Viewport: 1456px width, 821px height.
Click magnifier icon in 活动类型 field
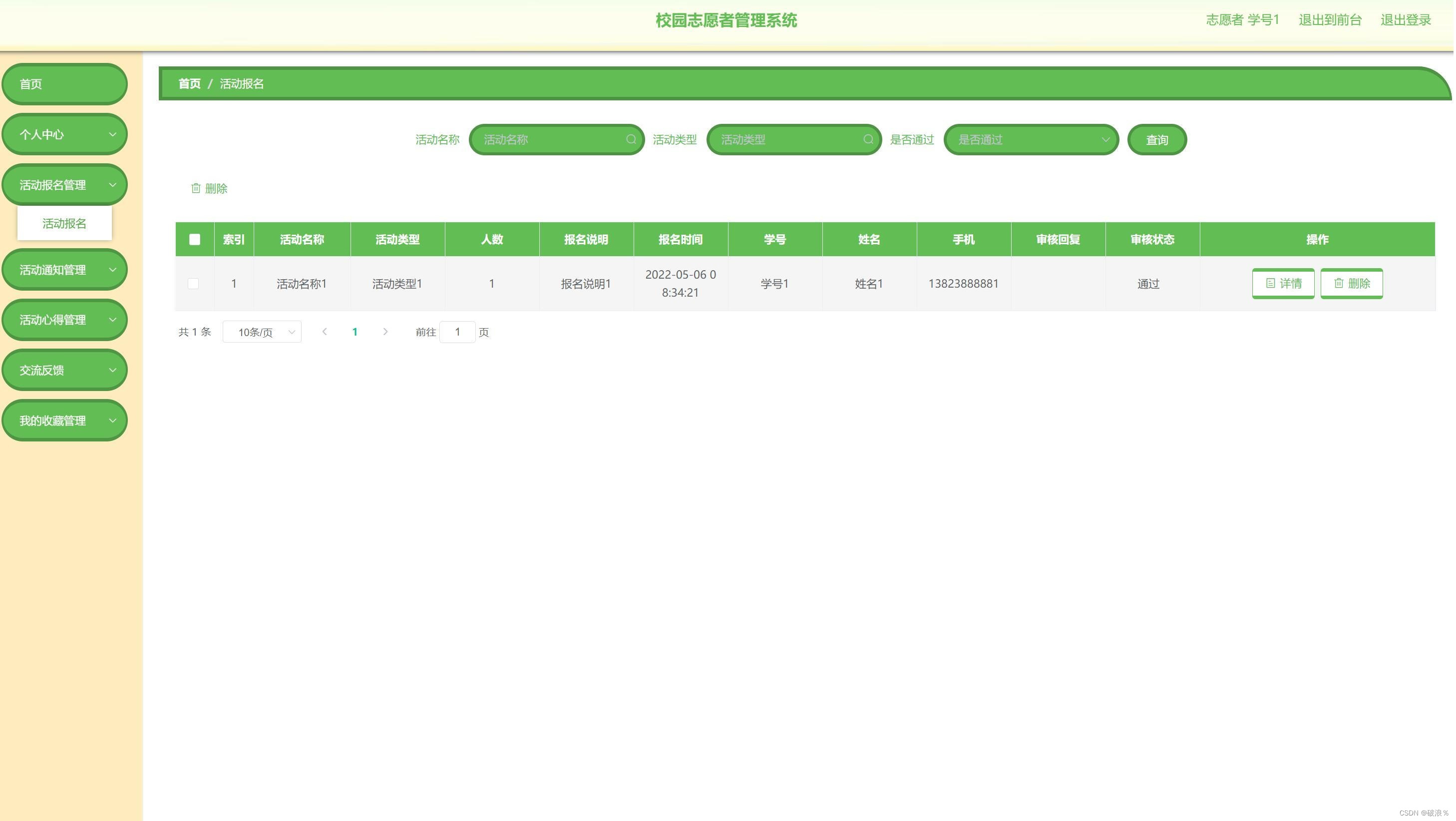(x=869, y=139)
